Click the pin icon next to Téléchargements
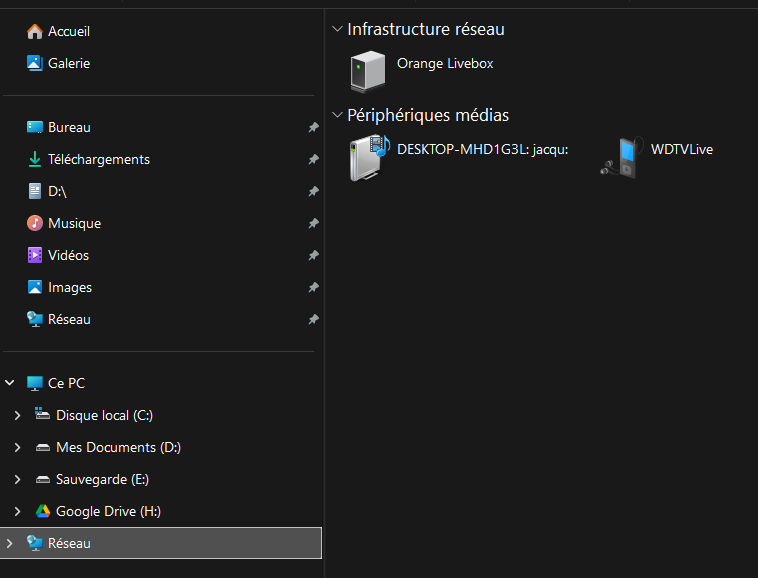 (x=313, y=159)
